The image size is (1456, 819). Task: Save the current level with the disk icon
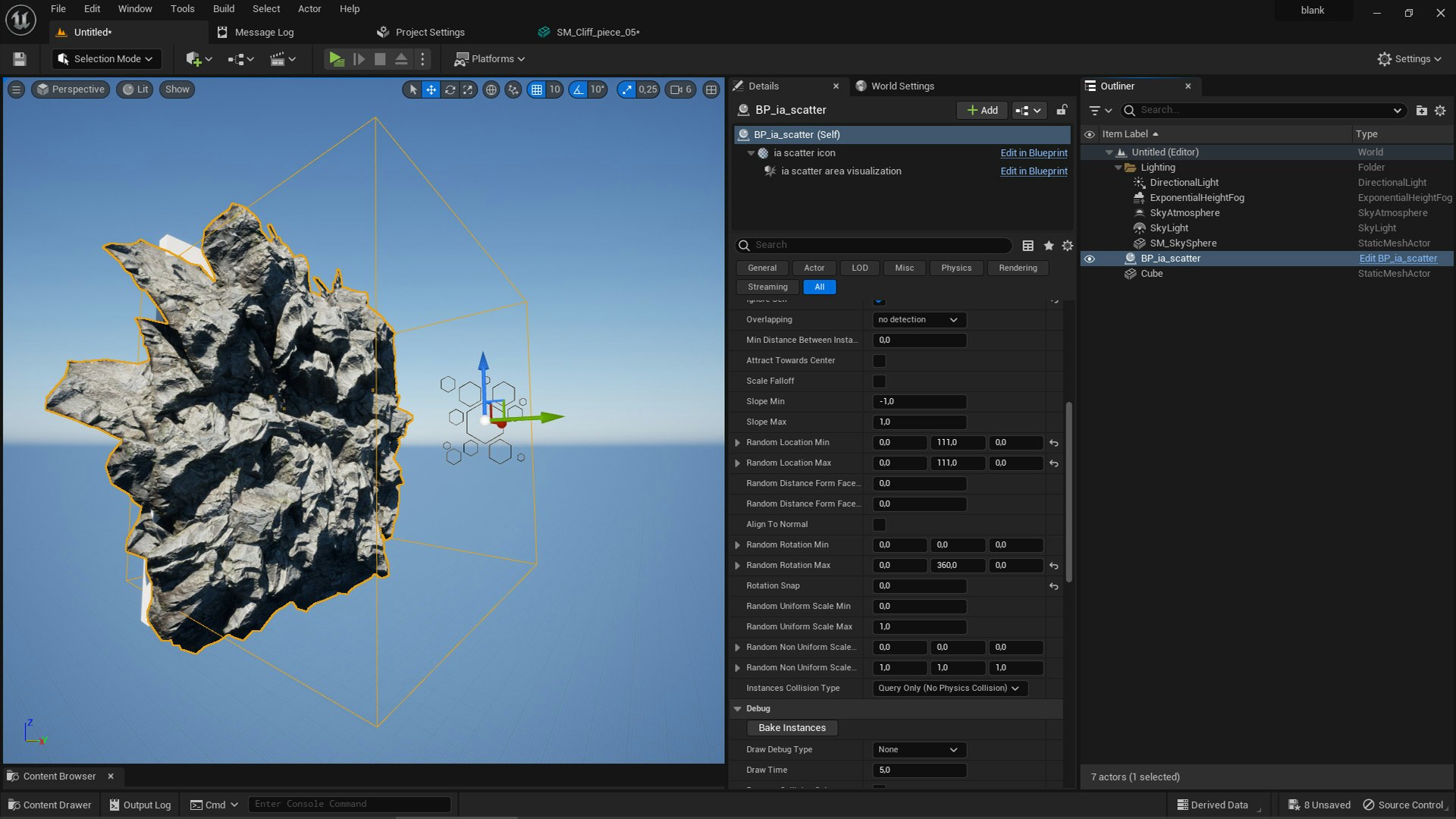click(20, 59)
